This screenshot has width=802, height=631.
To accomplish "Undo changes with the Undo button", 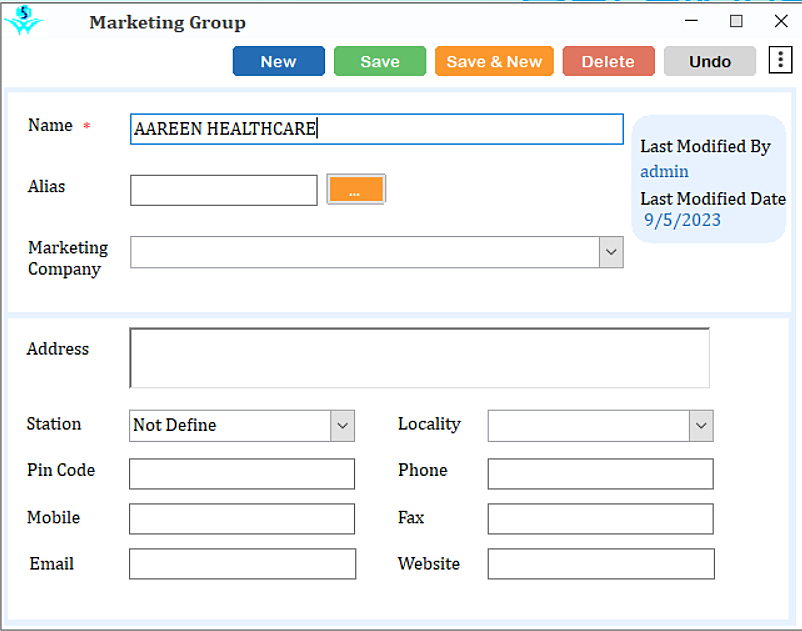I will pos(709,61).
